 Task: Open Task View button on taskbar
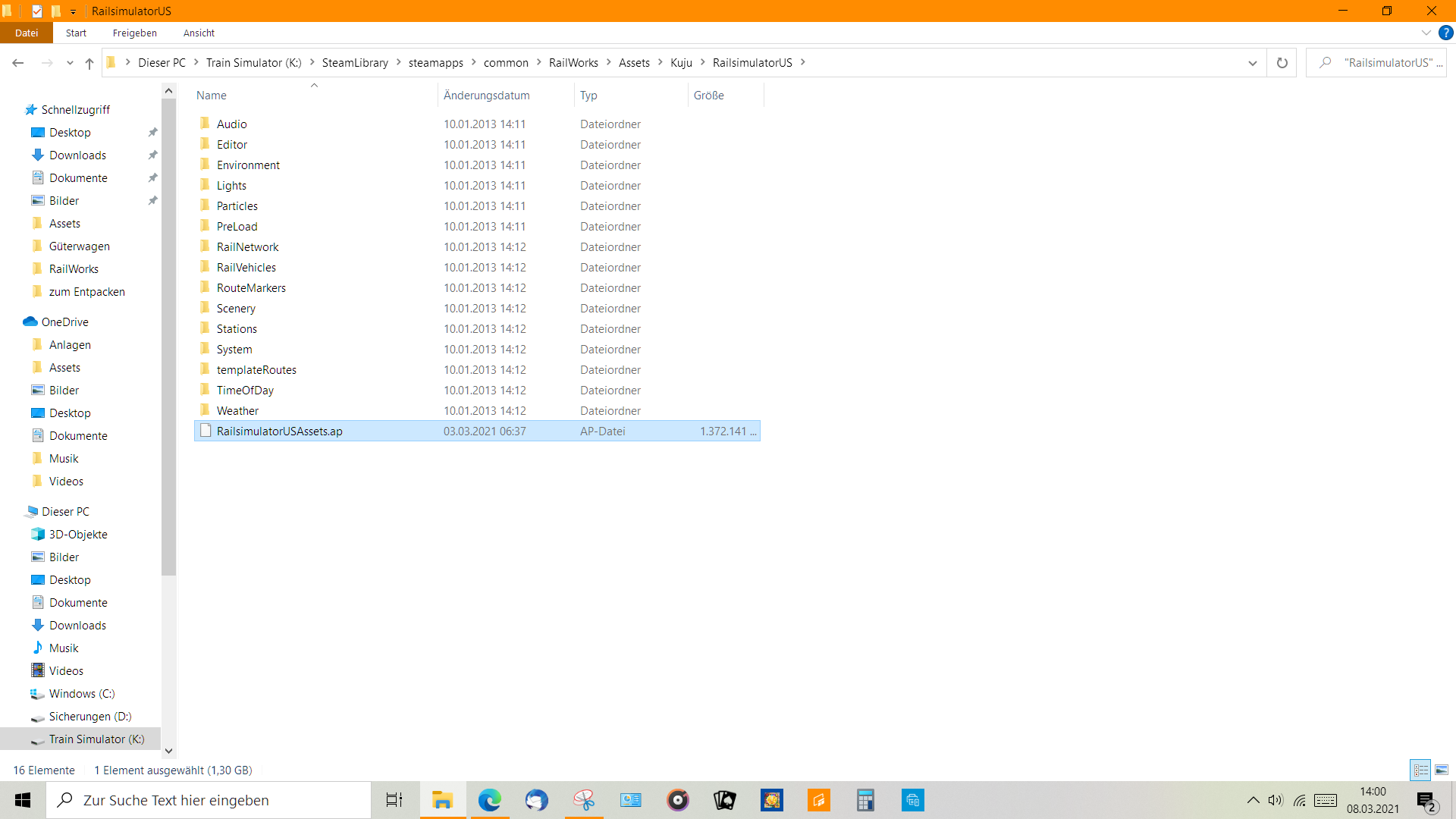click(x=394, y=800)
